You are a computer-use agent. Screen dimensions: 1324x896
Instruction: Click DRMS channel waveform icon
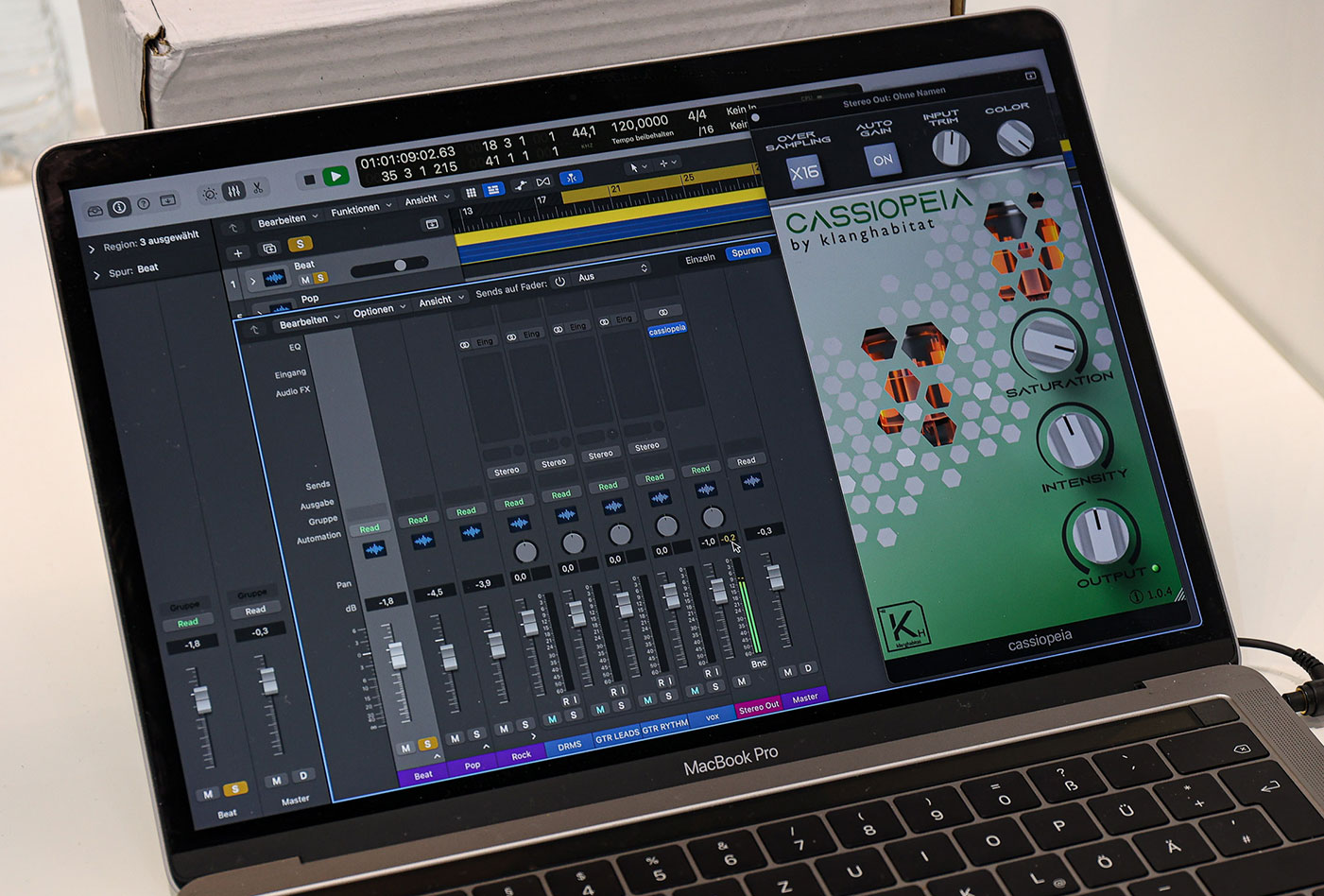tap(519, 523)
